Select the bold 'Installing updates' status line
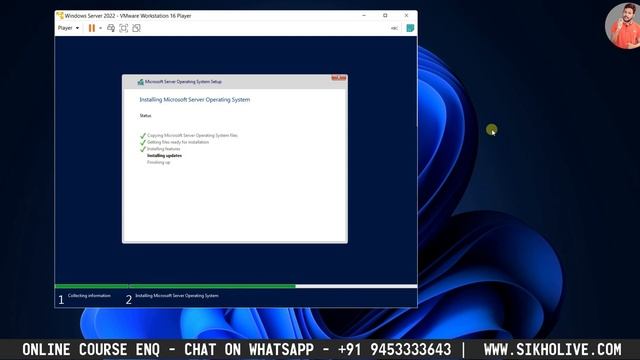640x360 pixels. point(164,156)
